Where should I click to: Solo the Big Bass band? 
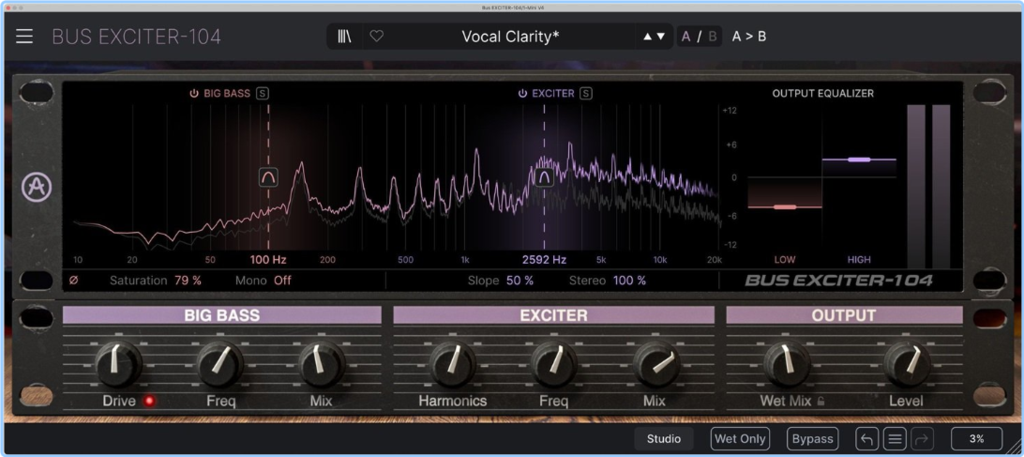coord(262,93)
